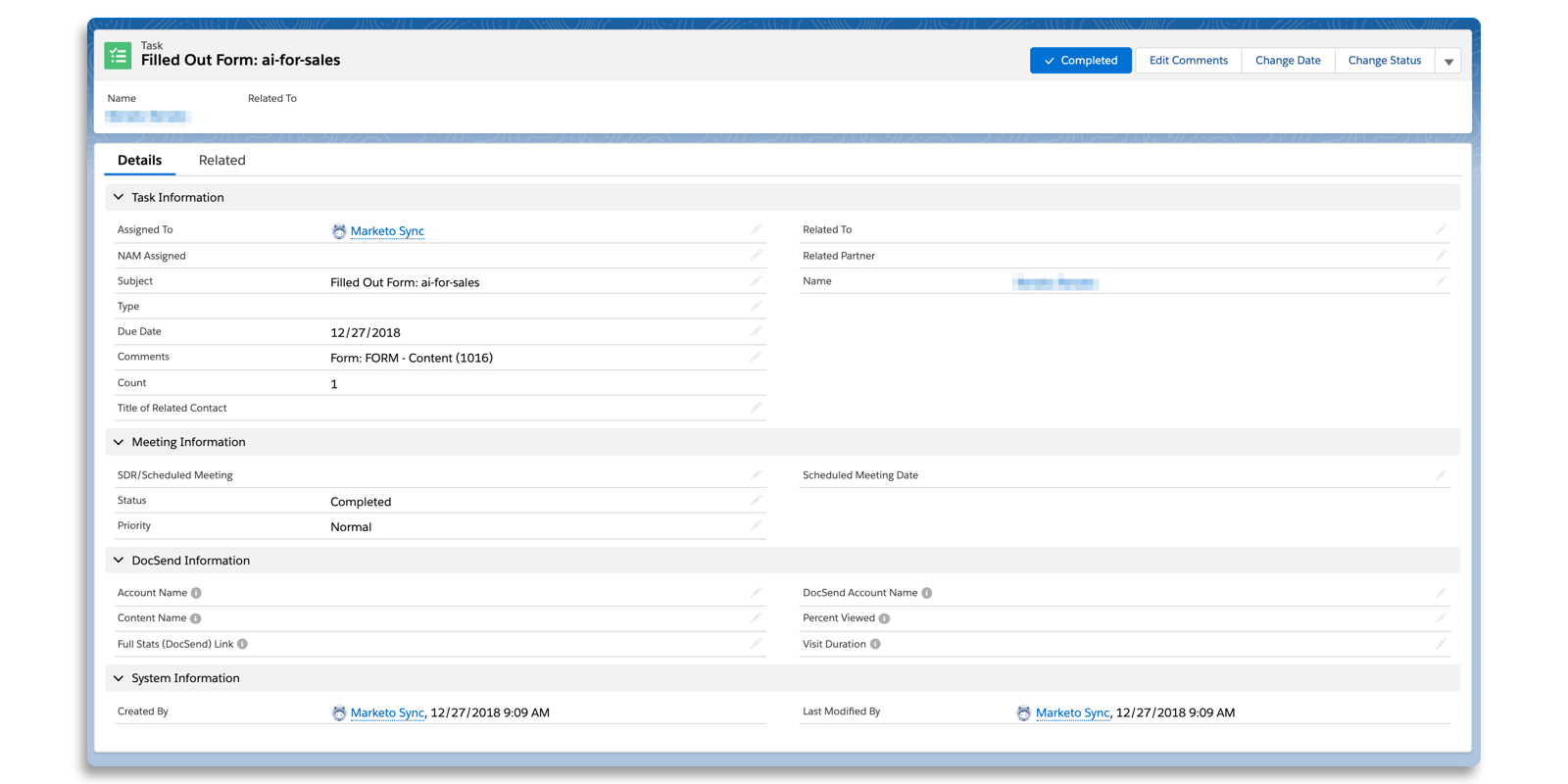1568x784 pixels.
Task: Click the Priority value Normal
Action: pyautogui.click(x=351, y=527)
